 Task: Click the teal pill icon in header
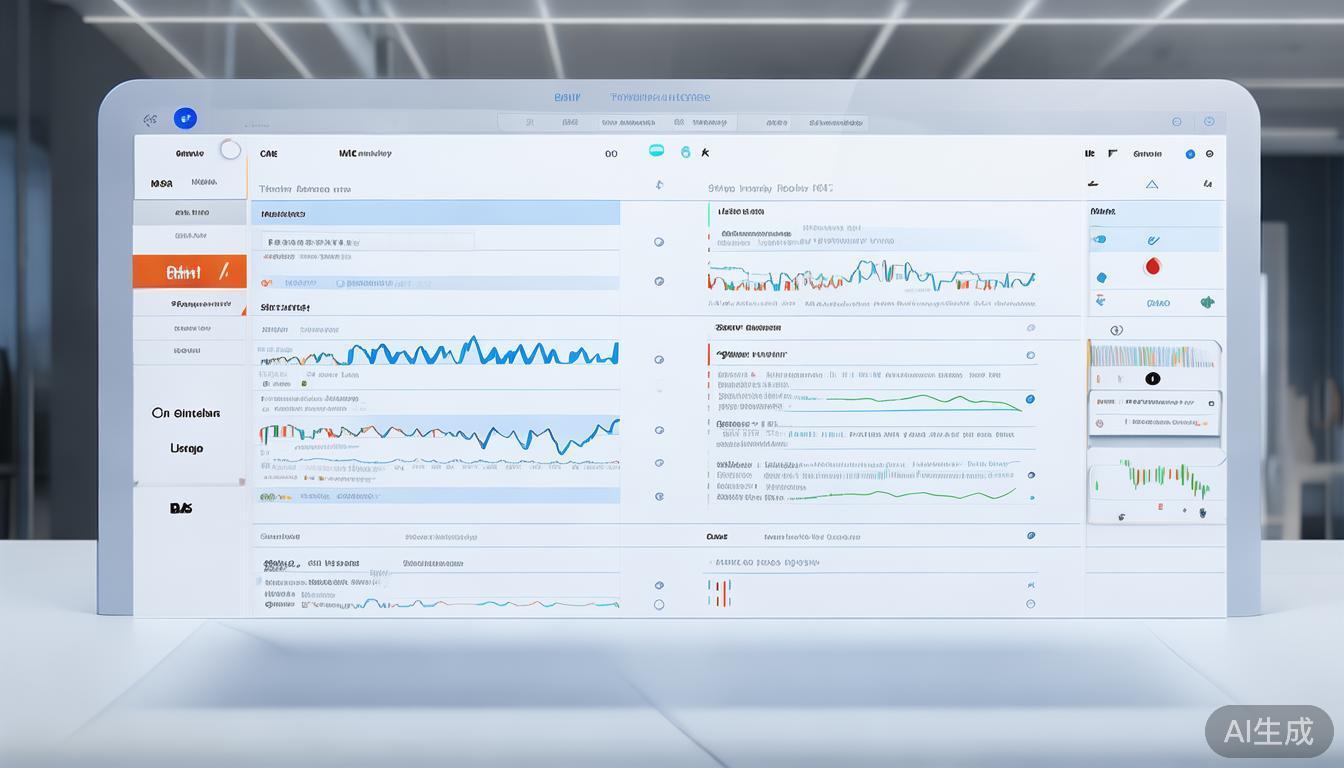tap(656, 151)
